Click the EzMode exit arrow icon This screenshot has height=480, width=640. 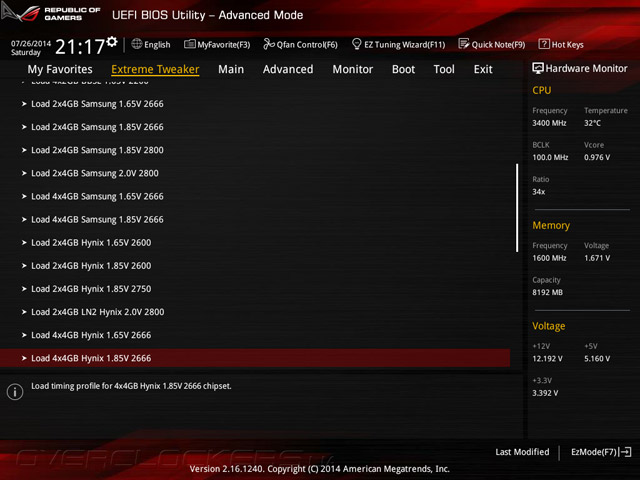coord(626,452)
